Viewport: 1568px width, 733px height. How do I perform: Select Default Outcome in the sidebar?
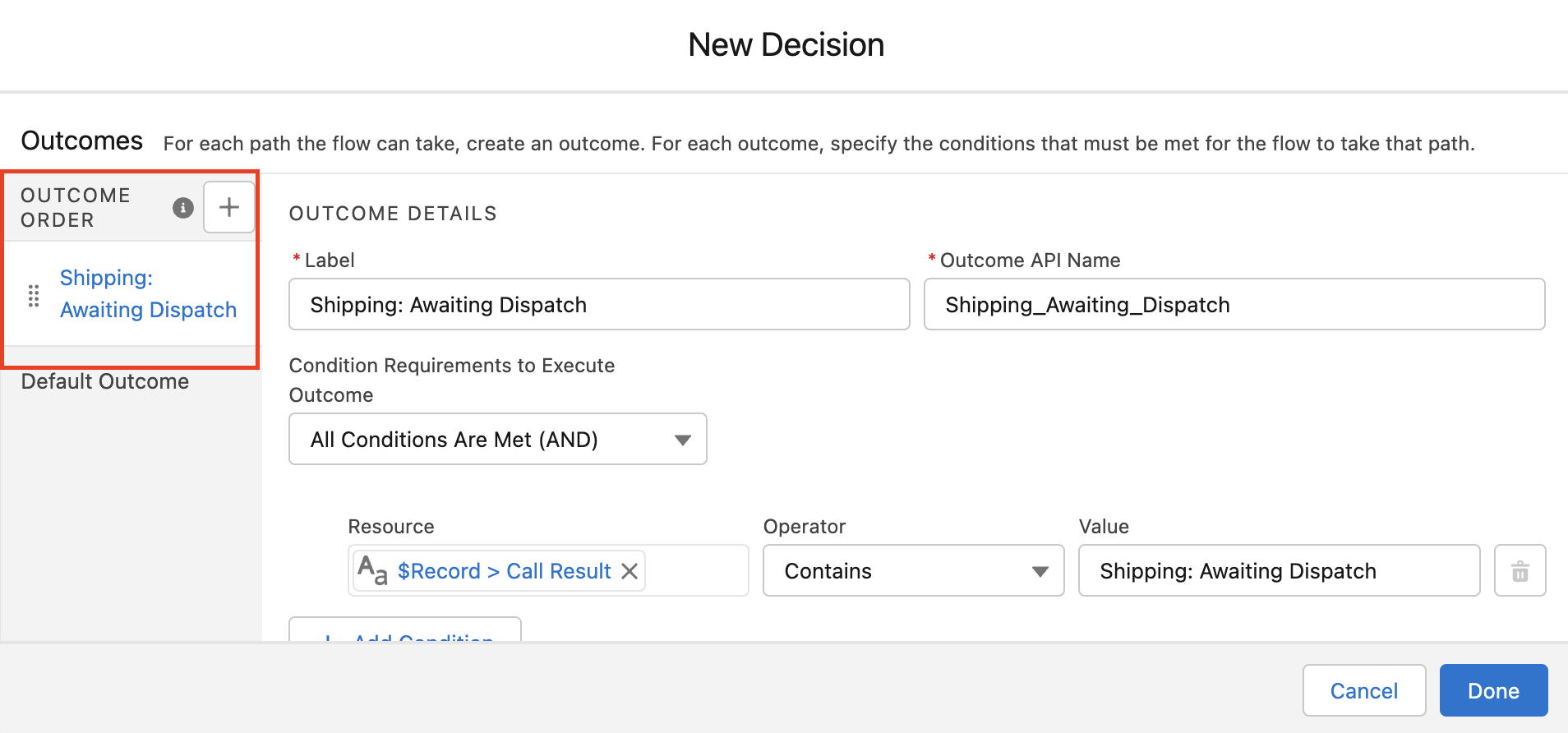point(105,381)
